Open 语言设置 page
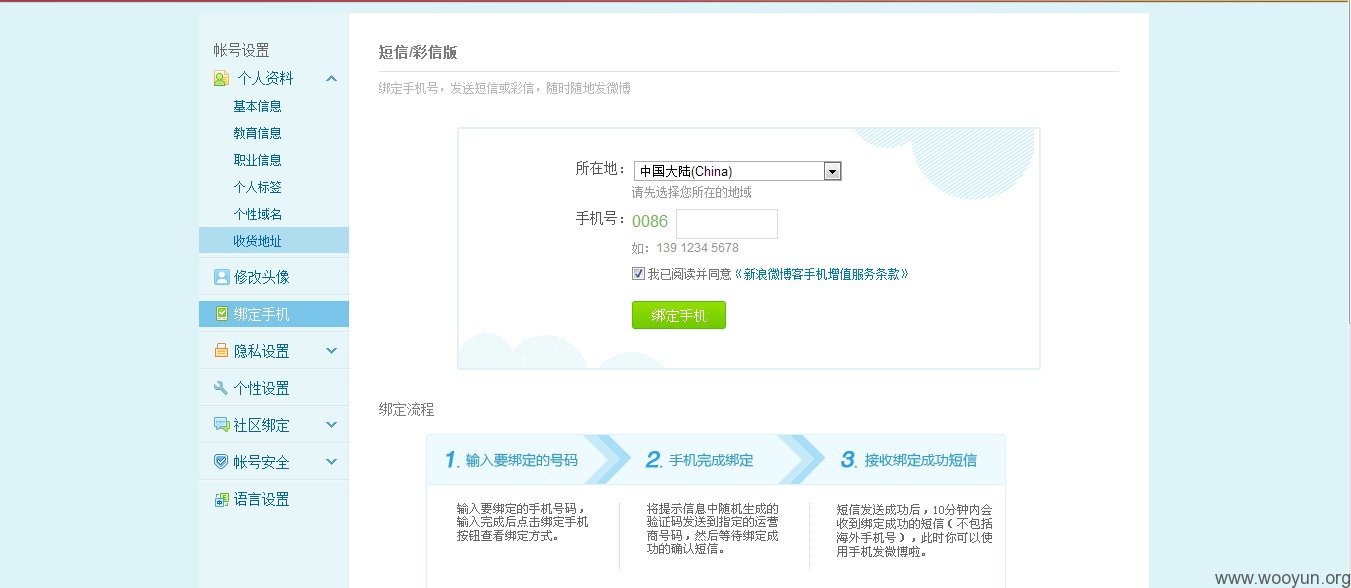 (x=262, y=499)
